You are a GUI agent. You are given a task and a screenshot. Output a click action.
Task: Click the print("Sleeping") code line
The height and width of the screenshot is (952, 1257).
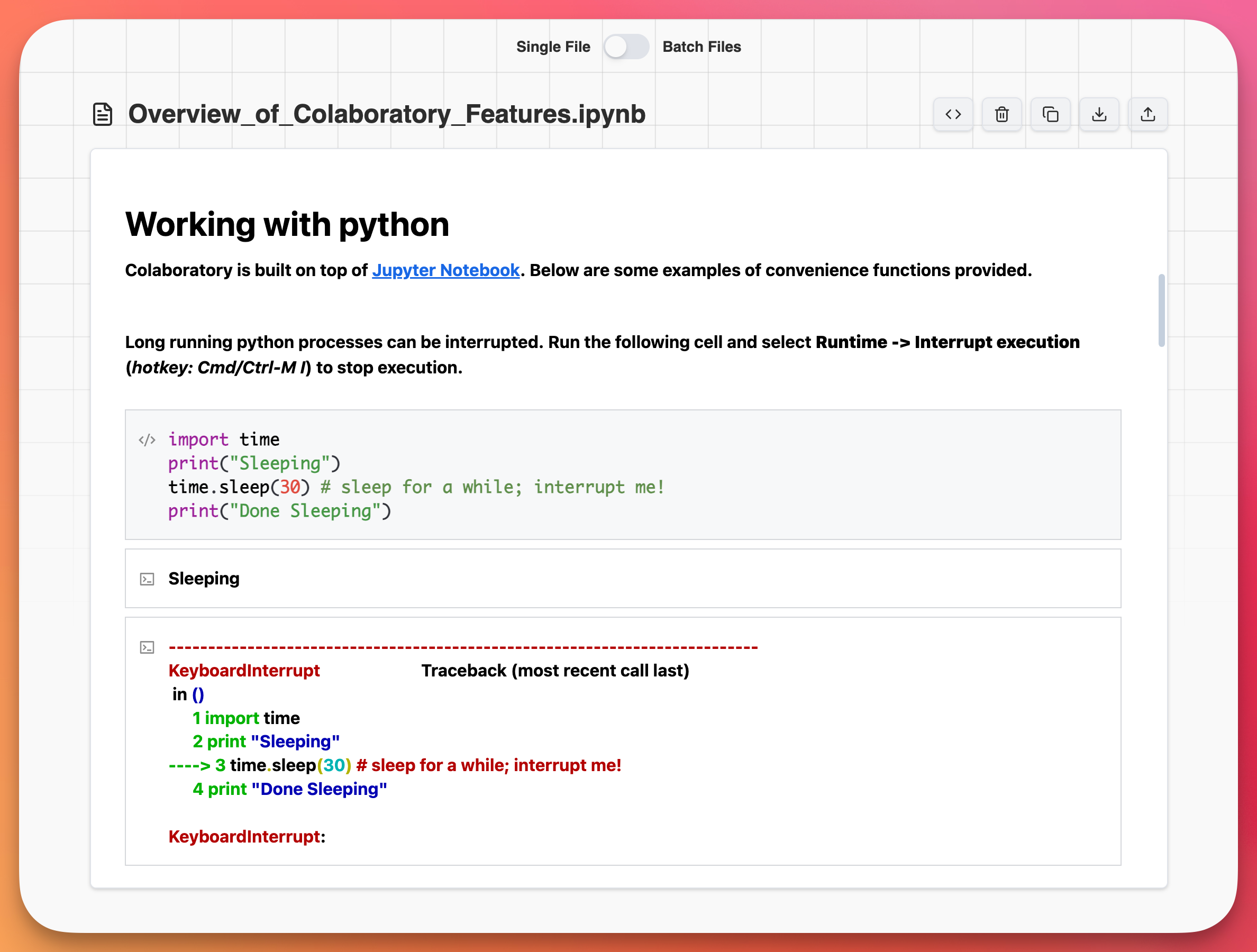pos(254,463)
